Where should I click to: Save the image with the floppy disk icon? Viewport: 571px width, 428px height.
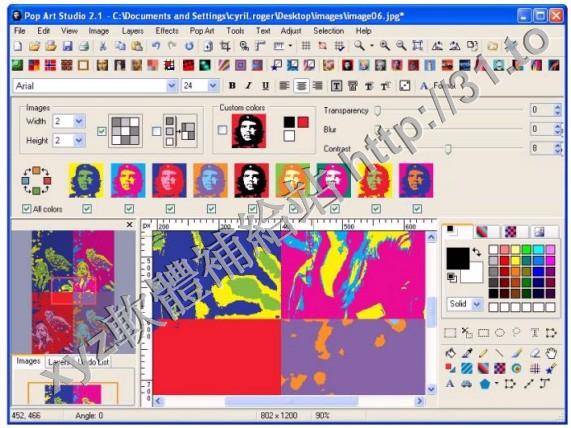[x=68, y=46]
